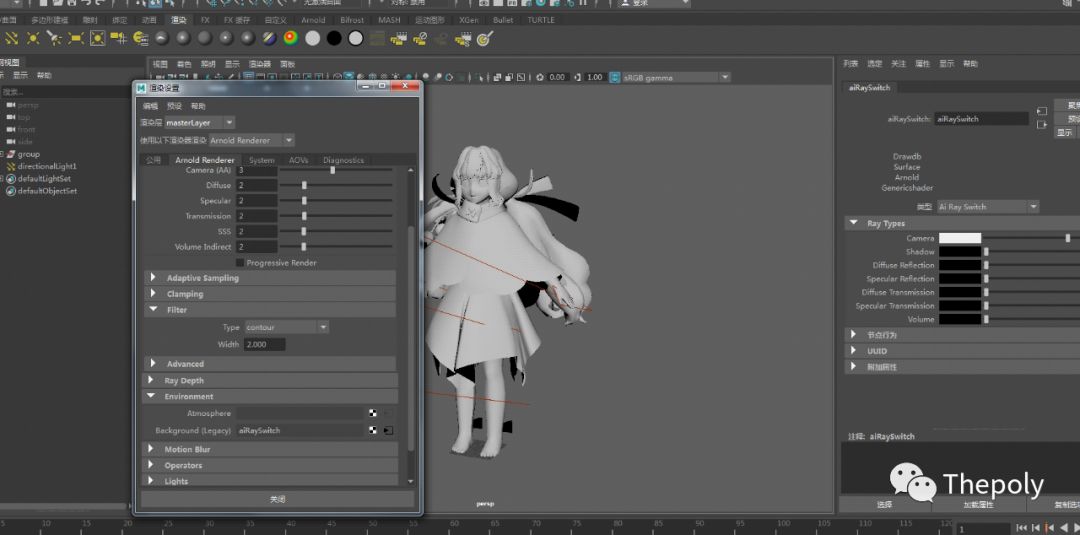Click the connection arrow next to aiRaySwitch background
This screenshot has width=1080, height=535.
pos(388,431)
